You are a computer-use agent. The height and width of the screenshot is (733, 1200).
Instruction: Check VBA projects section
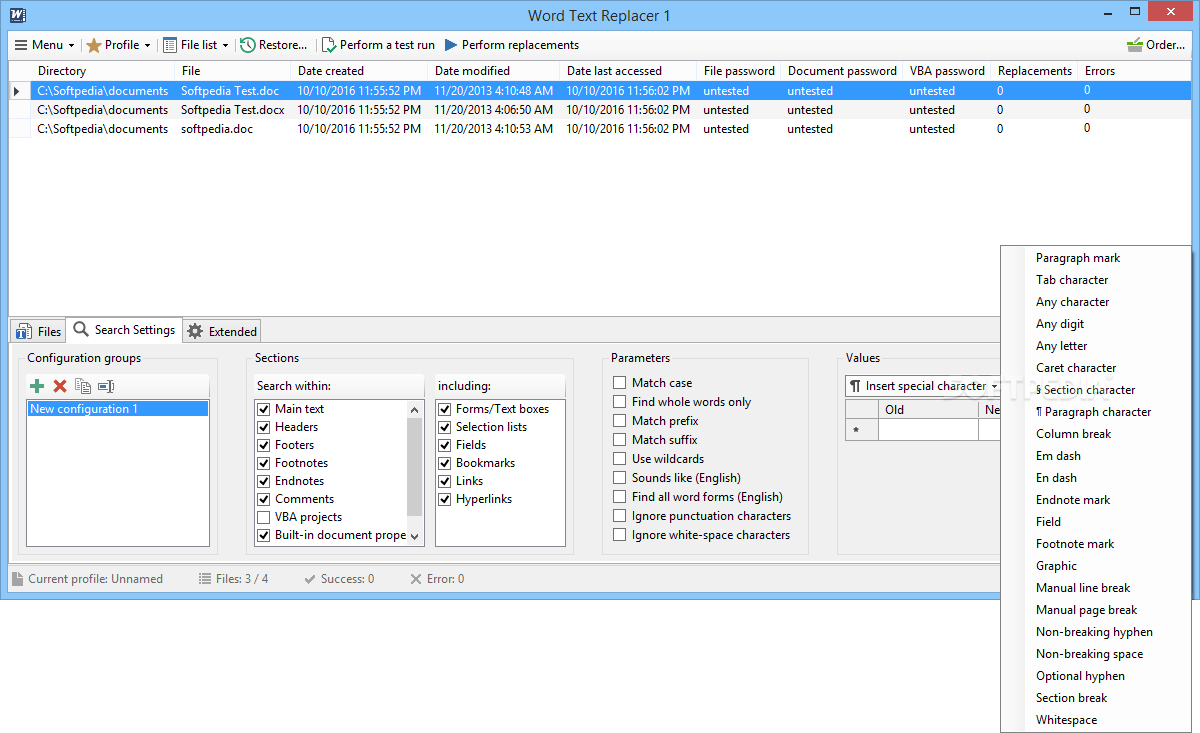pos(264,517)
